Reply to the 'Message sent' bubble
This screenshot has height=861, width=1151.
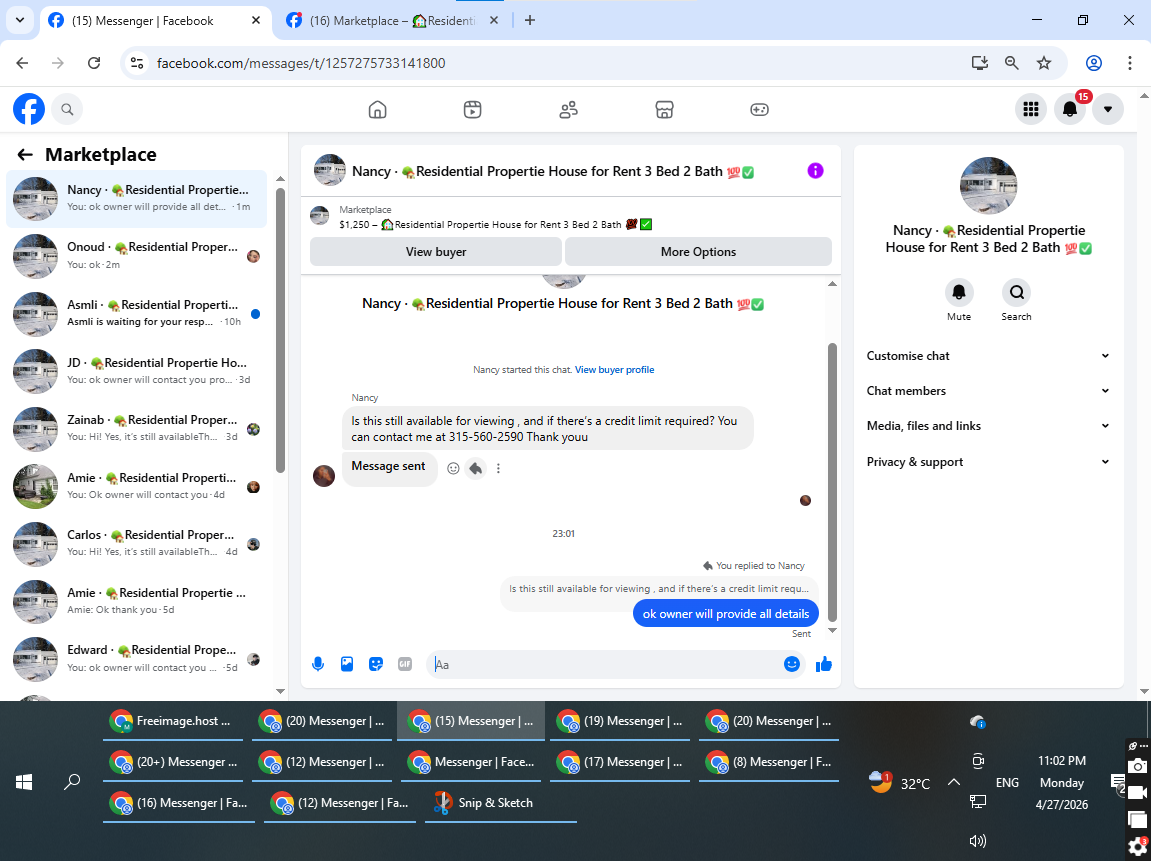point(476,468)
